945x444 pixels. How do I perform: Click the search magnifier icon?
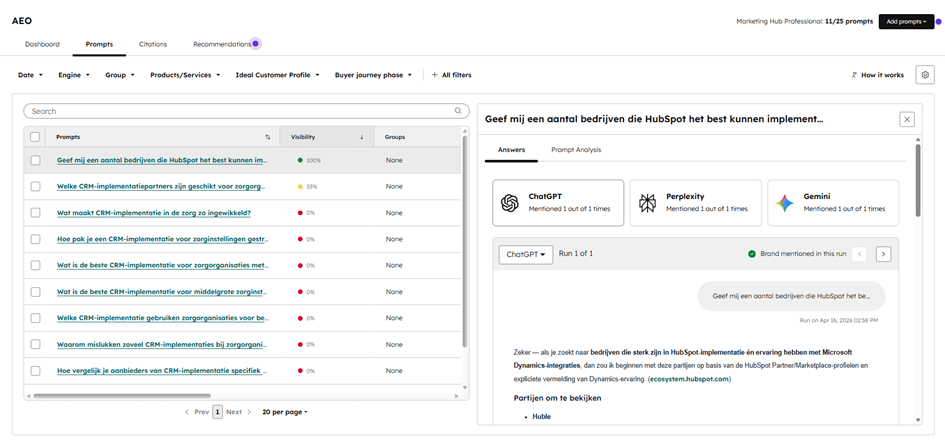click(458, 111)
